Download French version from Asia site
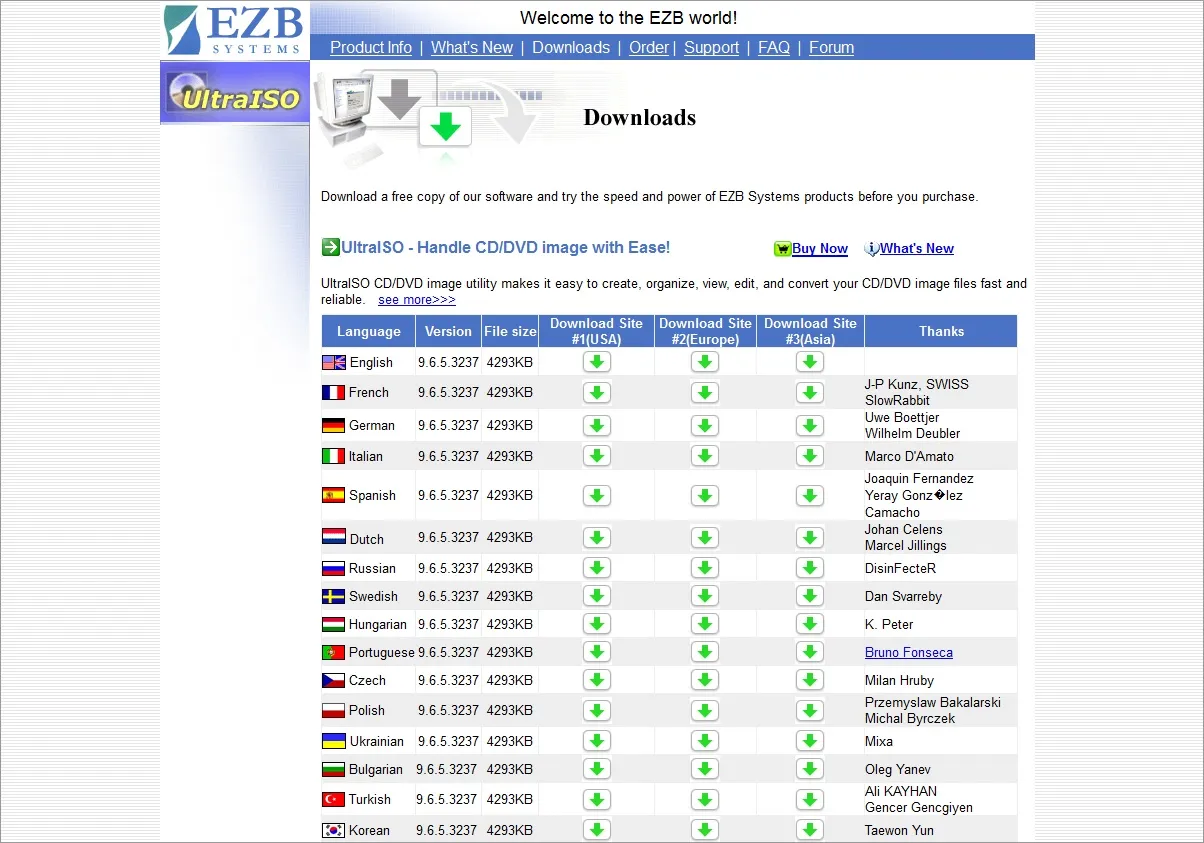Screen dimensions: 1204x843 (x=810, y=392)
